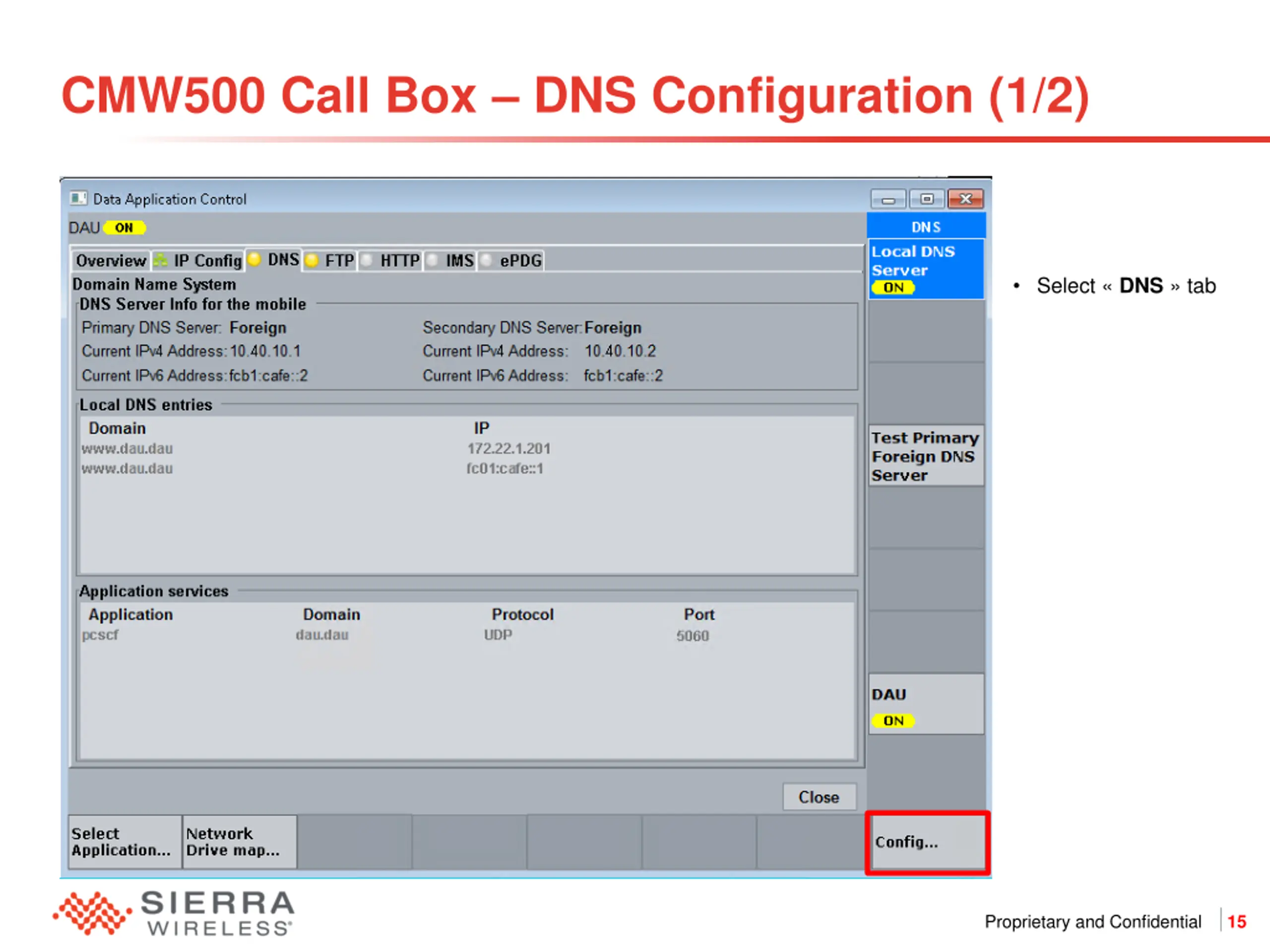Click IP Config tab green status icon

[x=160, y=260]
